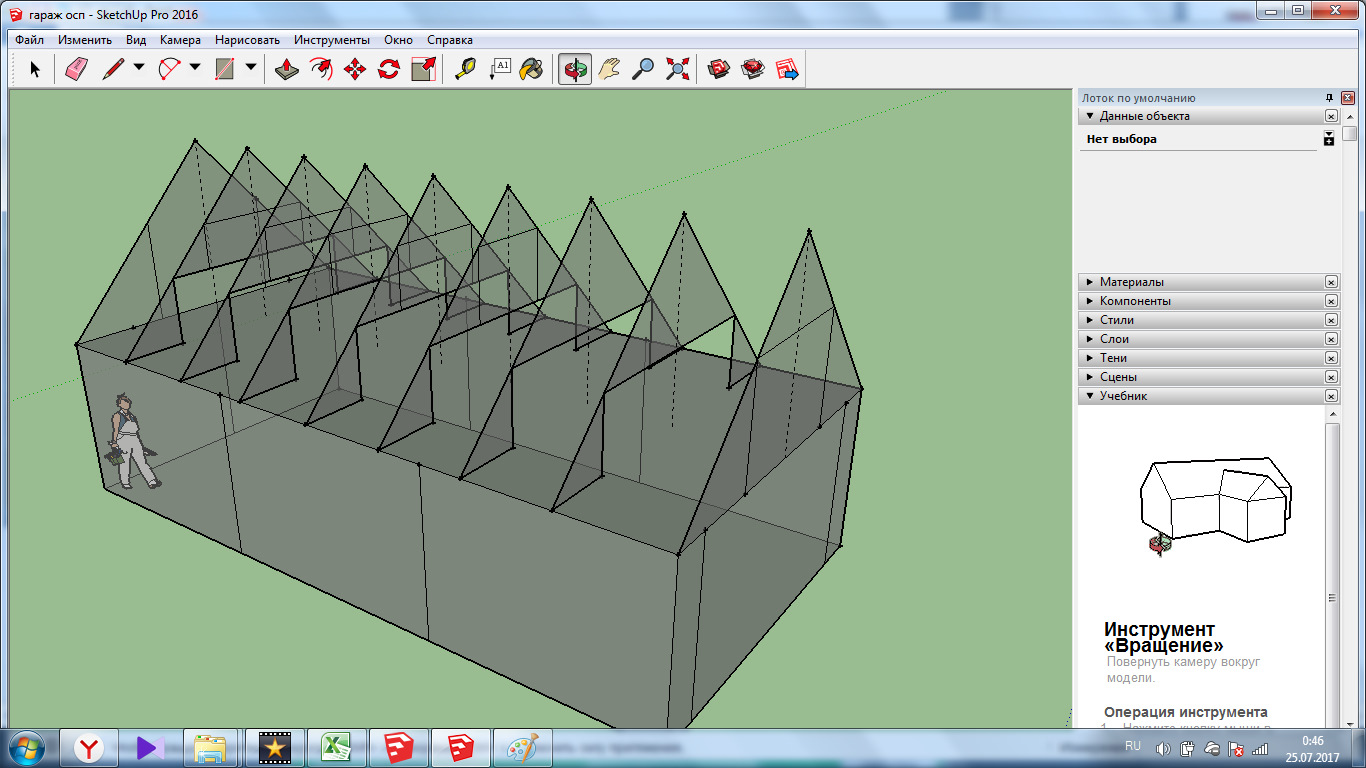Close the Лоток по умолчанию tray
1366x768 pixels.
click(x=1347, y=98)
